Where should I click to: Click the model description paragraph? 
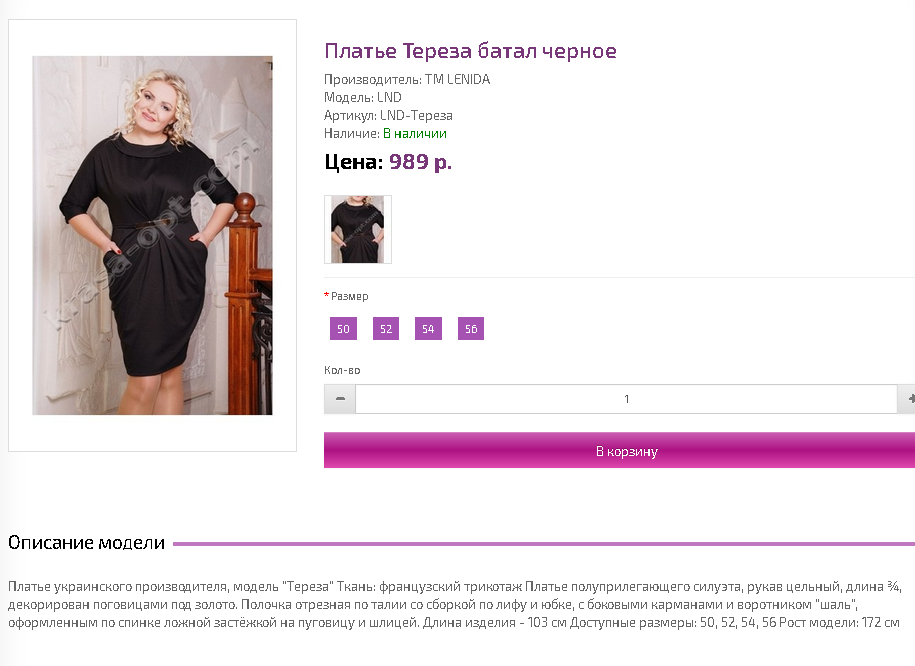click(x=455, y=604)
